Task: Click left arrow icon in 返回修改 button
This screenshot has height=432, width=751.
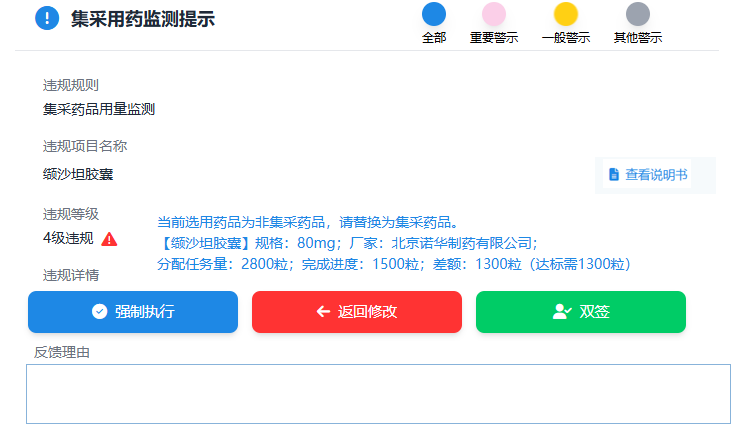Action: (x=323, y=312)
